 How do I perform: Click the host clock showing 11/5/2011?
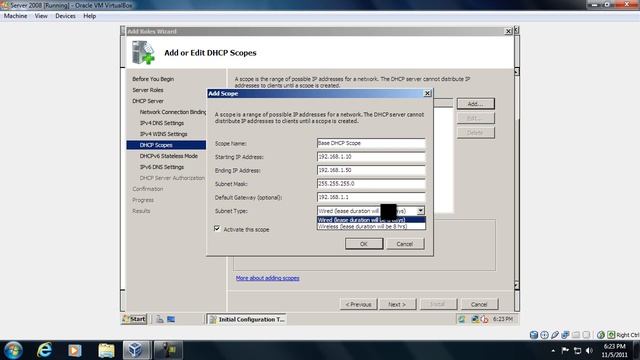pos(614,351)
